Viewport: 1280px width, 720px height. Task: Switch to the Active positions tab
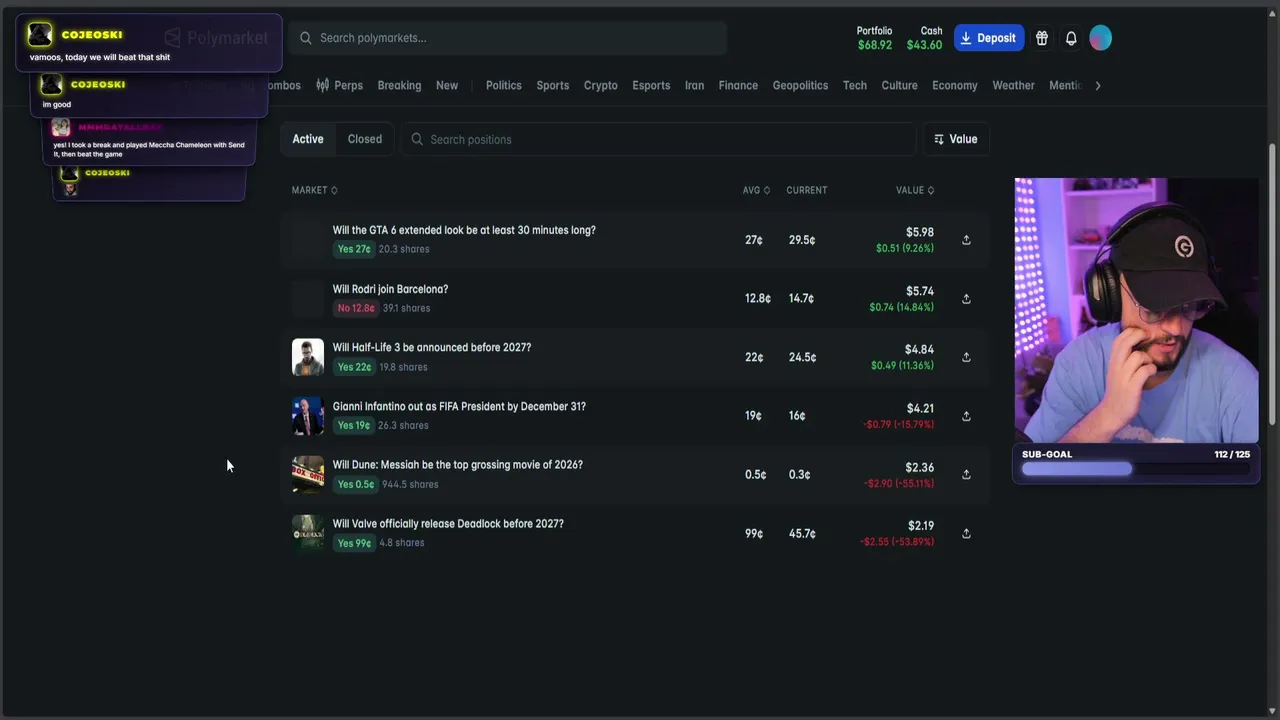point(308,139)
